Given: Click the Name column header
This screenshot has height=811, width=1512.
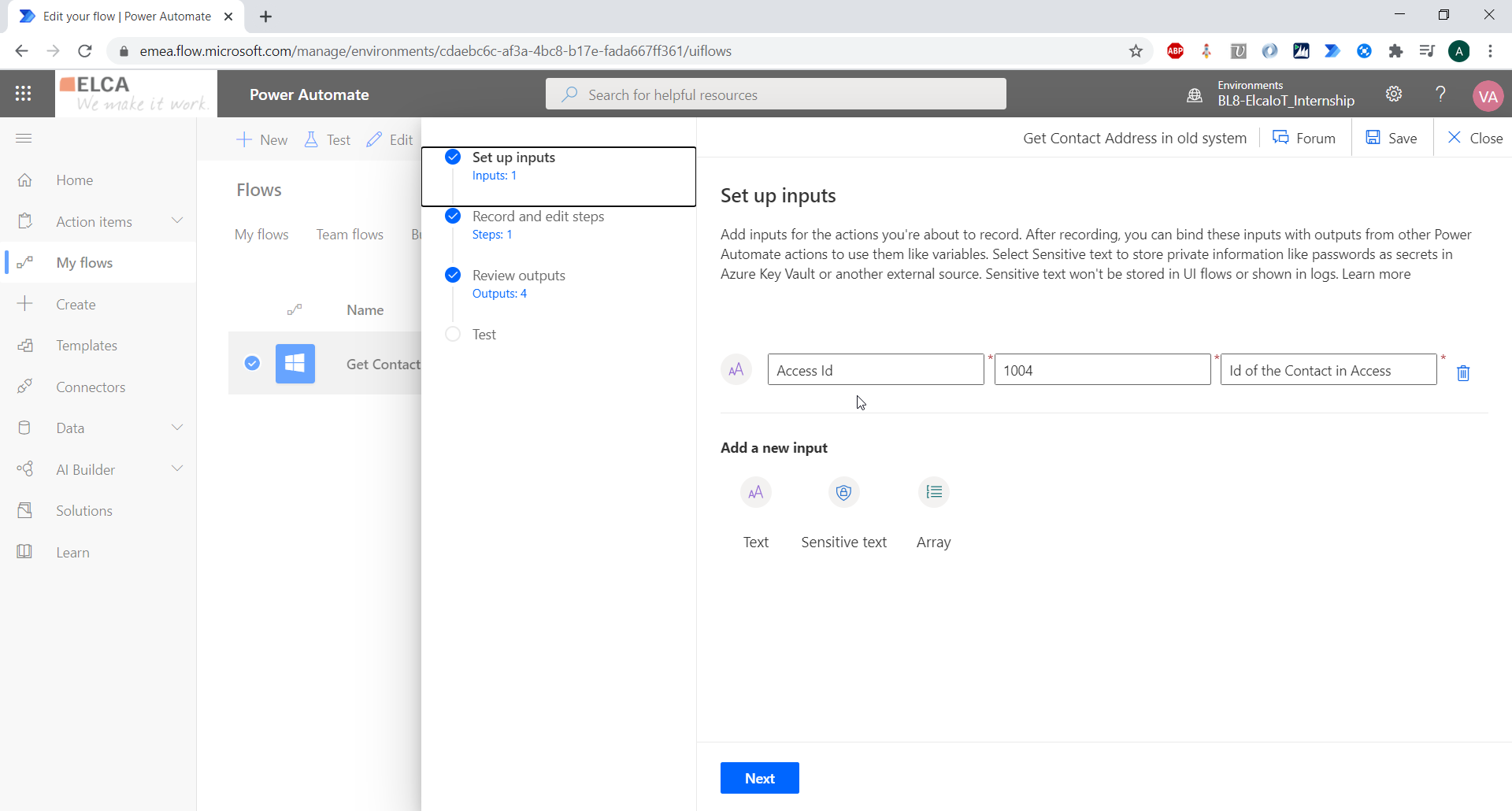Looking at the screenshot, I should (x=365, y=310).
